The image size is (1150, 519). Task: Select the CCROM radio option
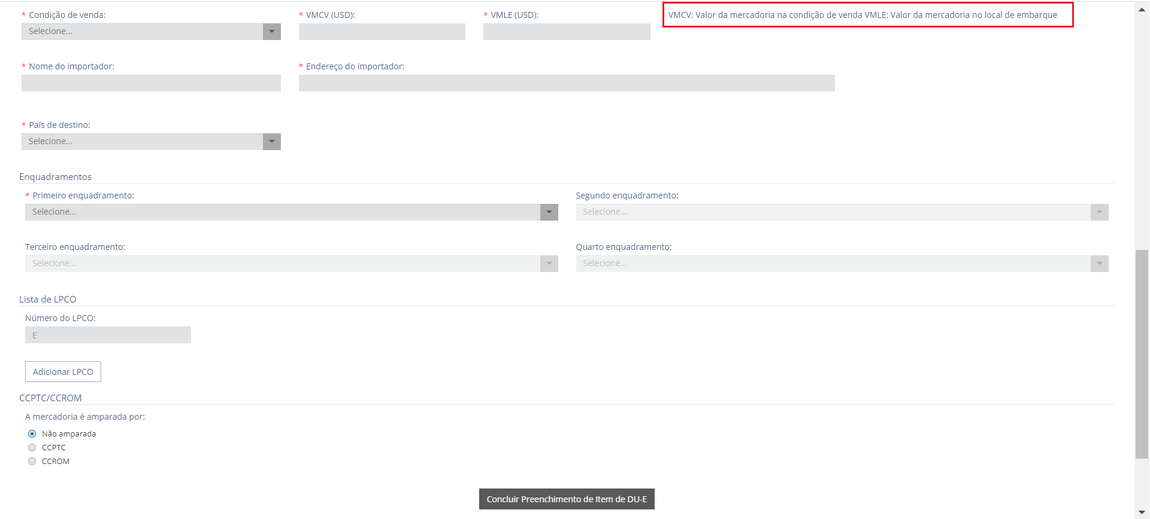click(32, 462)
